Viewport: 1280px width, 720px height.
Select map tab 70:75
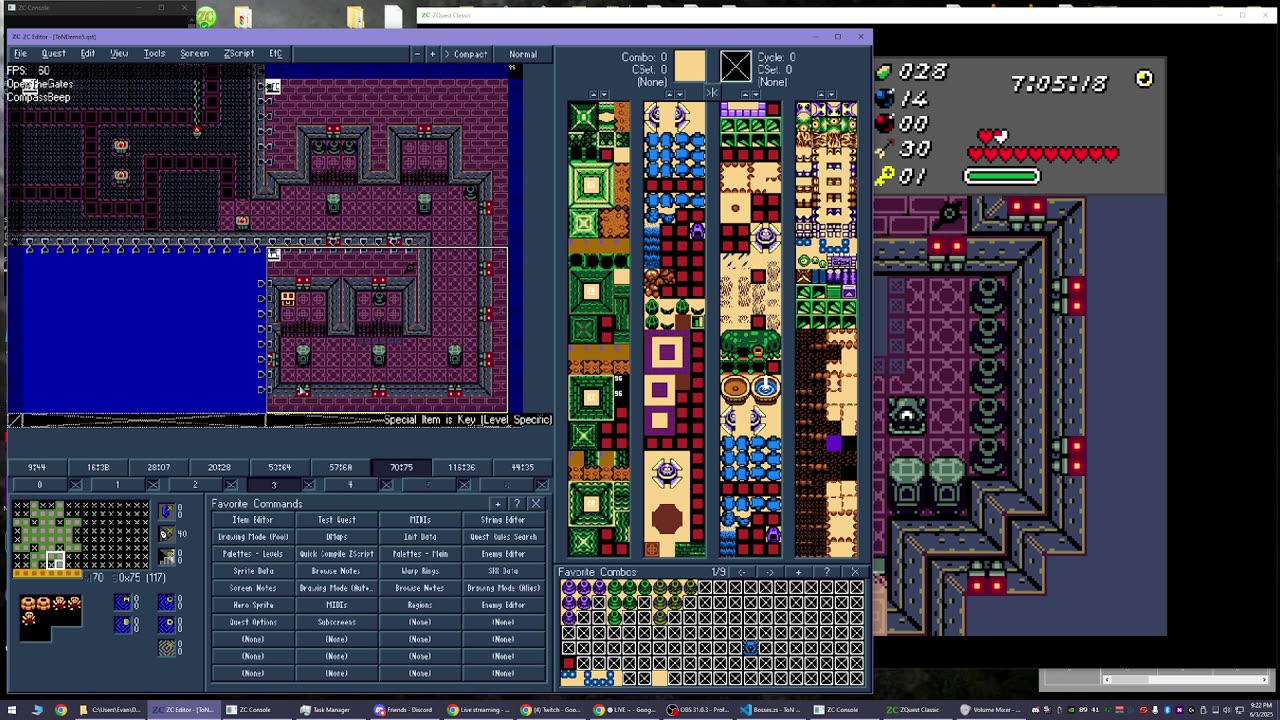[x=401, y=467]
